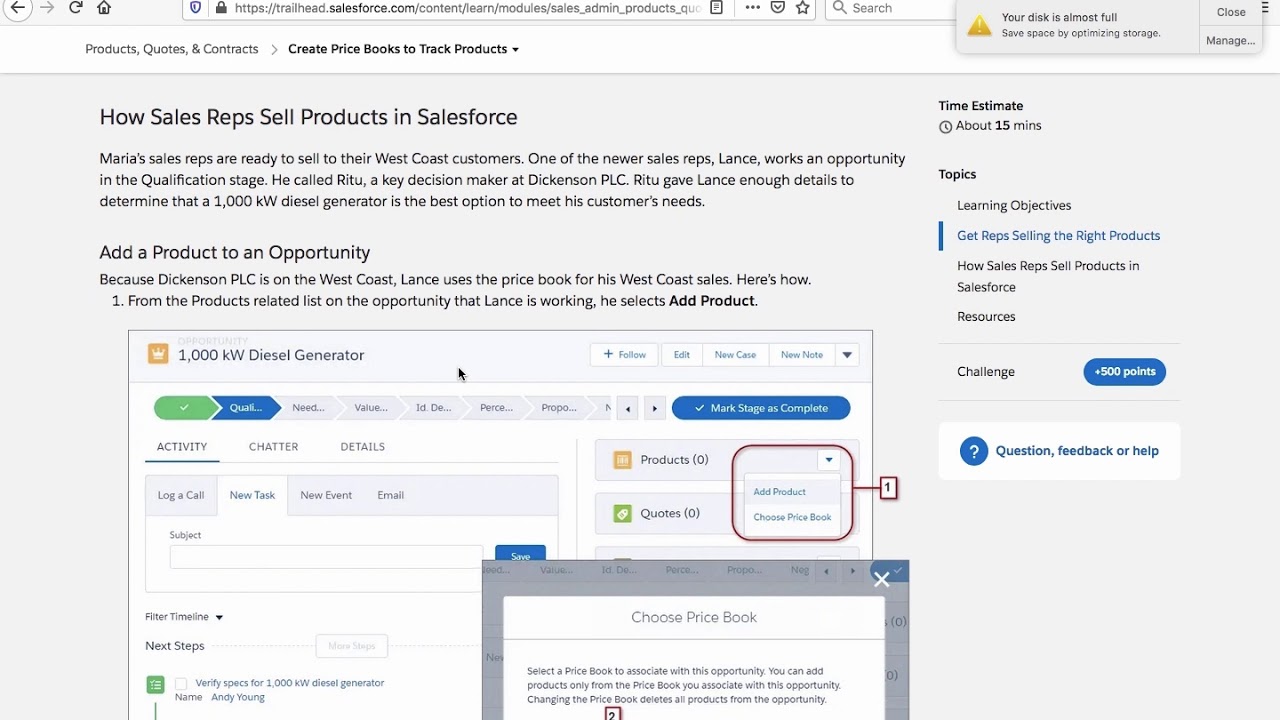Click into the Subject input field

326,557
